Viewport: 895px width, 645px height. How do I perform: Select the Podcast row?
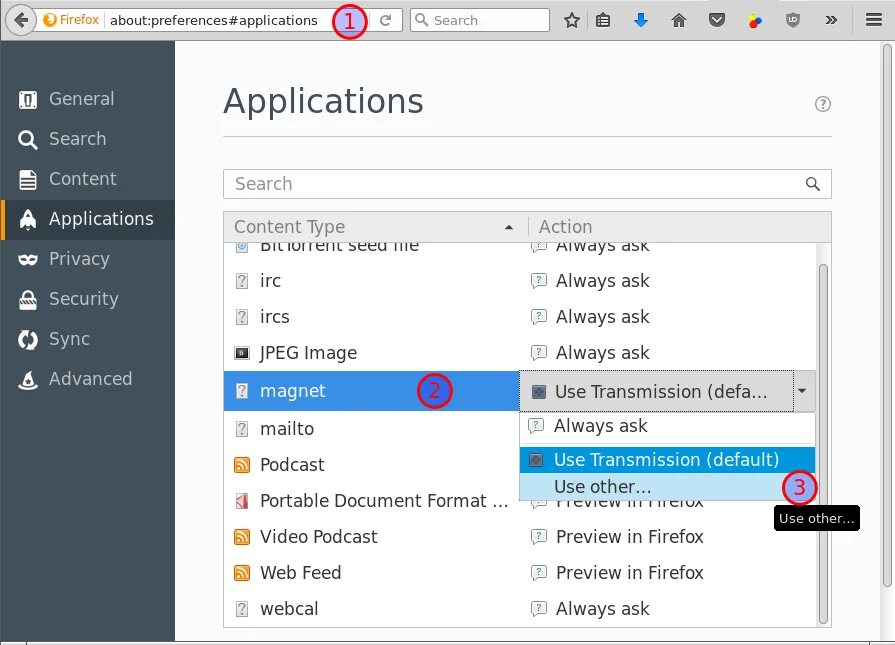(x=371, y=465)
